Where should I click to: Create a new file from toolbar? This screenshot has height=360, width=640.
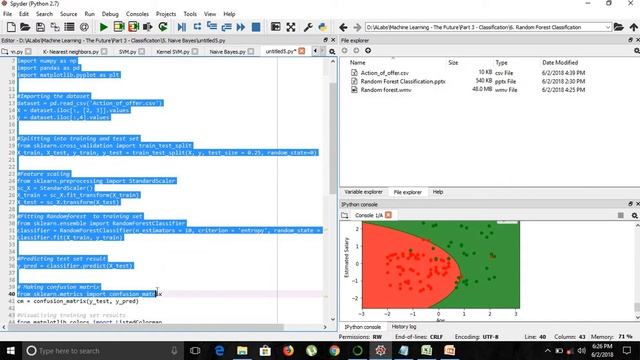tap(11, 27)
